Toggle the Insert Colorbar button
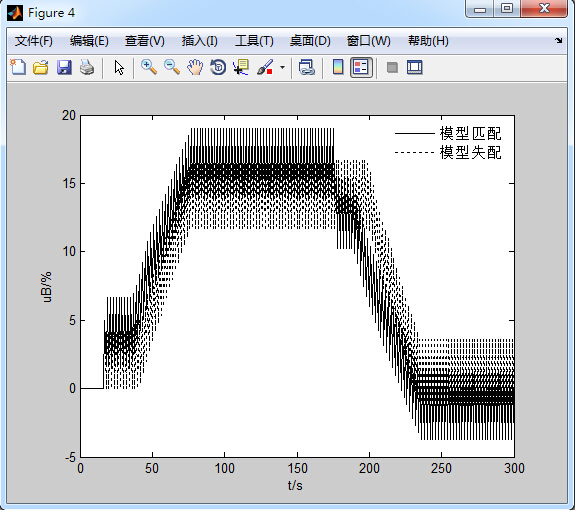Viewport: 575px width, 510px height. coord(338,67)
